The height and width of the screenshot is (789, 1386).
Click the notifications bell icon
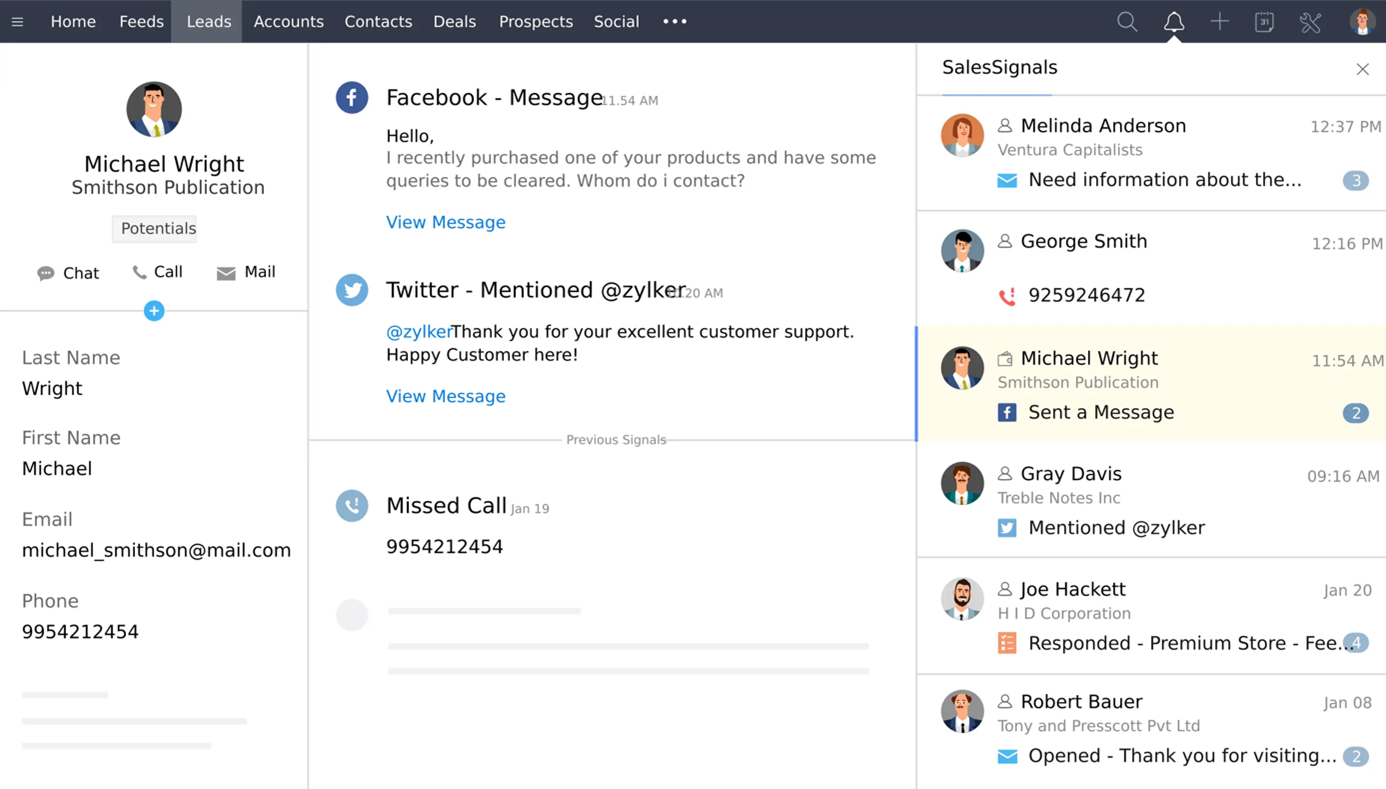pyautogui.click(x=1174, y=21)
